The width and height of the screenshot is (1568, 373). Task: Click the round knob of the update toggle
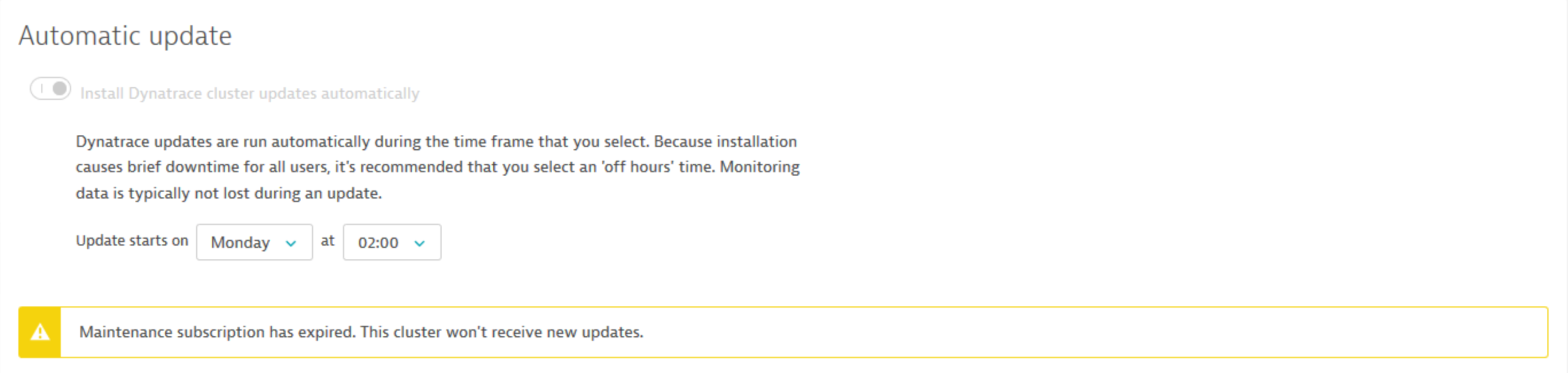click(x=60, y=89)
